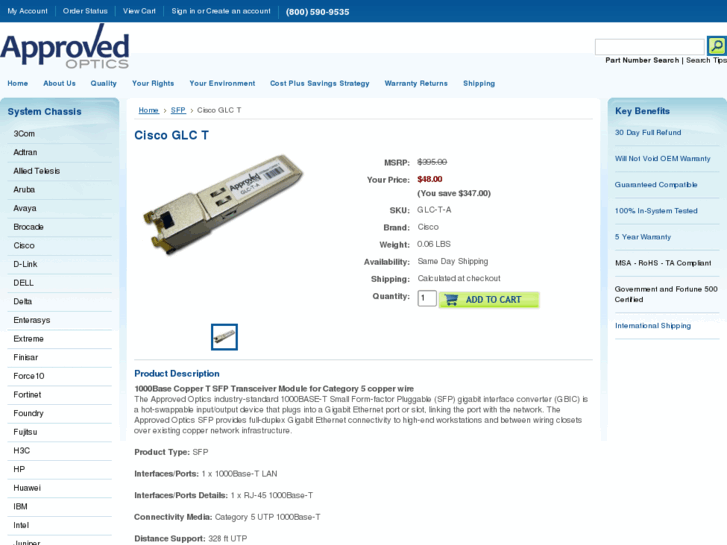The width and height of the screenshot is (727, 545).
Task: Open the 5 Year Warranty benefit link
Action: pyautogui.click(x=643, y=237)
